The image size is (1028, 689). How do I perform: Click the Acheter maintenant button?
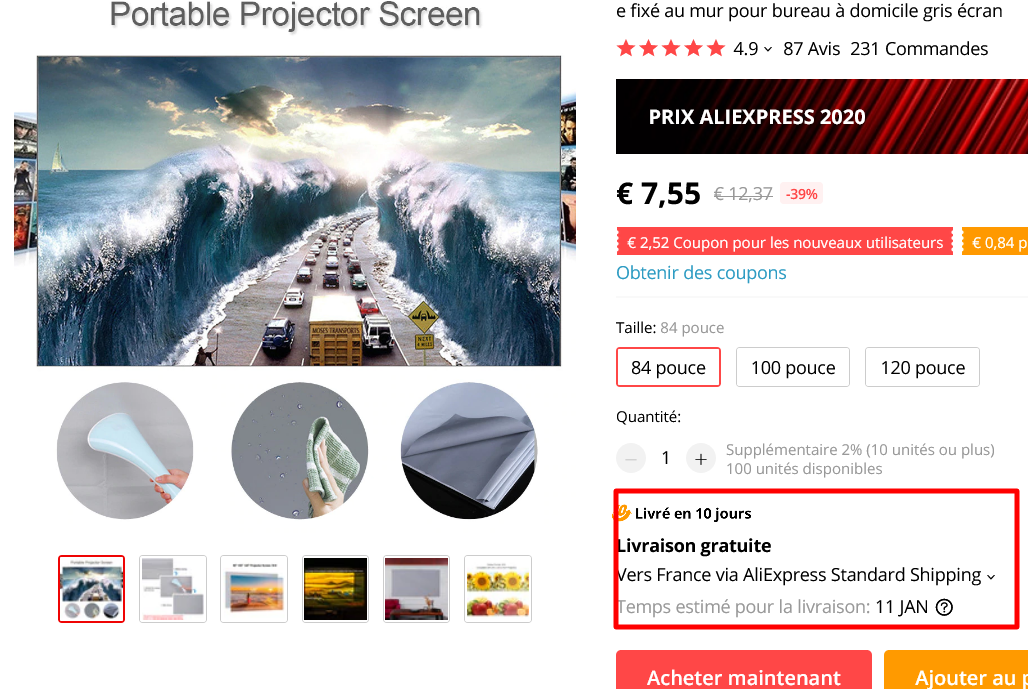click(743, 670)
